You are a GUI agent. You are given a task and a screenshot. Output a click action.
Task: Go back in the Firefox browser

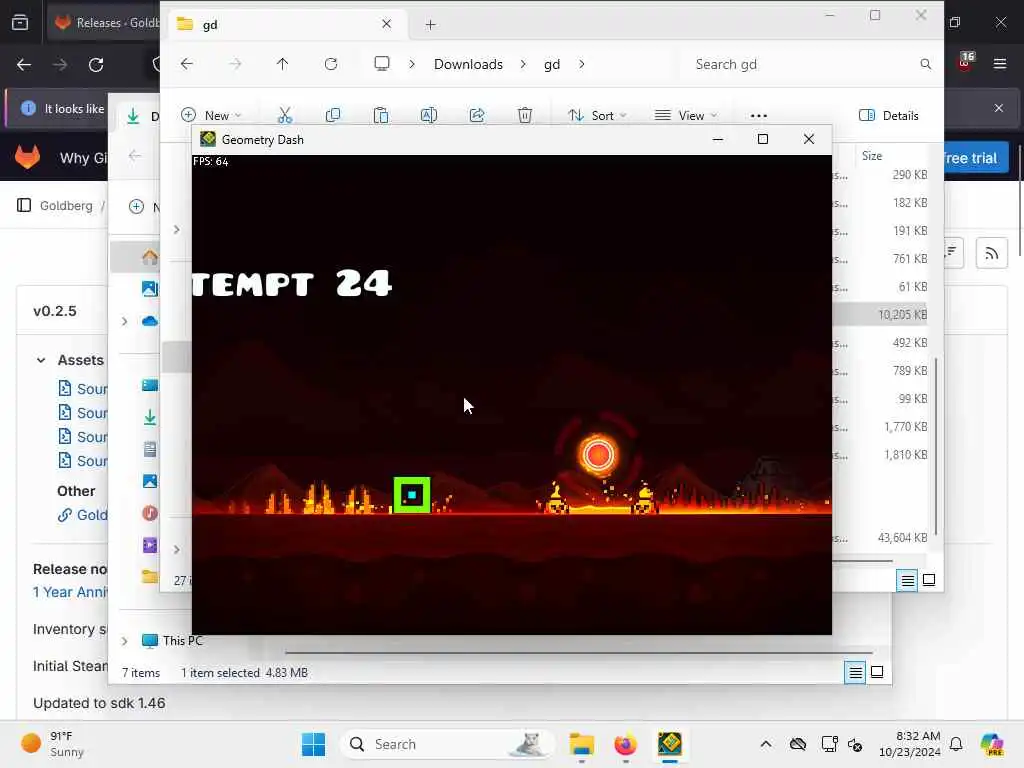24,65
